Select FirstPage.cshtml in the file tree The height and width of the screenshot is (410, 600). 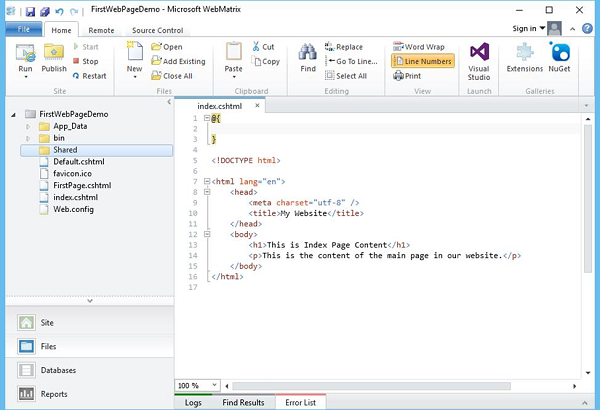(x=80, y=186)
